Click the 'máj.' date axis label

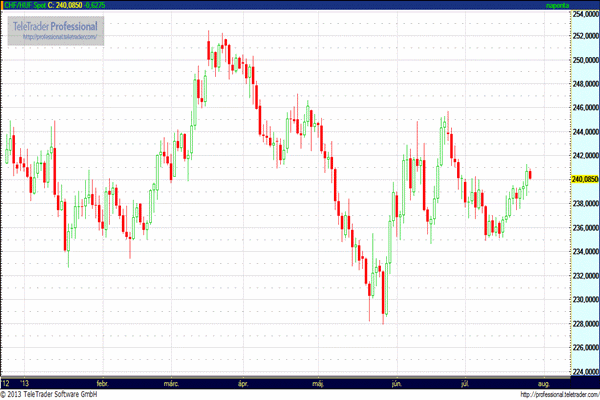320,383
